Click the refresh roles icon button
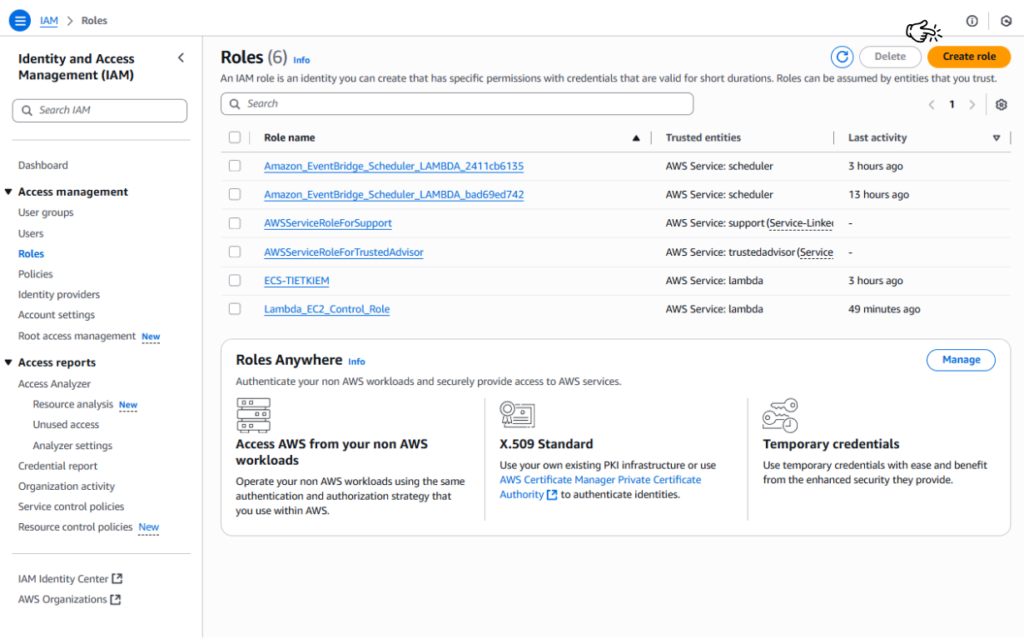The width and height of the screenshot is (1024, 644). (x=842, y=57)
